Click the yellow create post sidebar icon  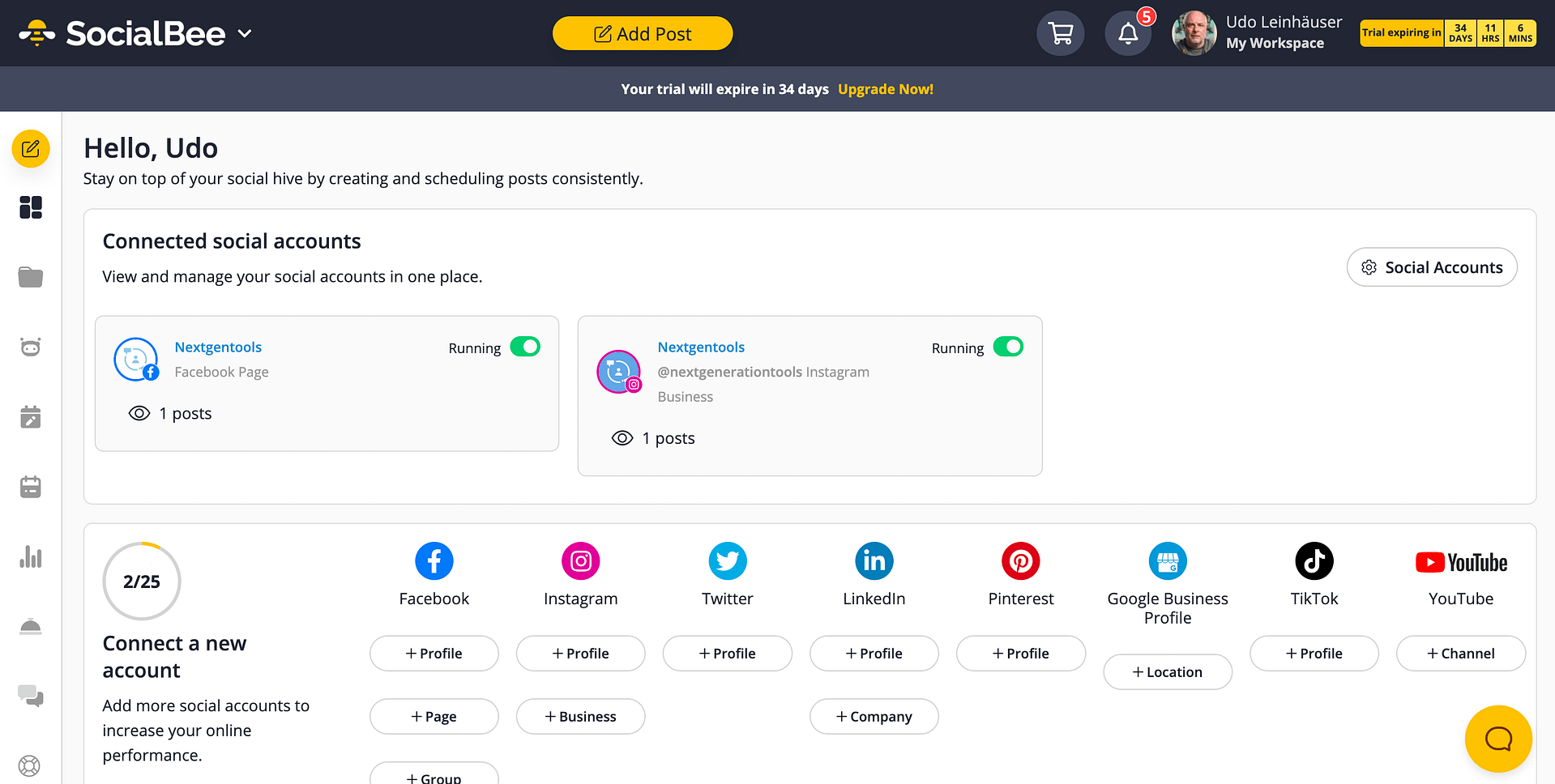click(31, 149)
